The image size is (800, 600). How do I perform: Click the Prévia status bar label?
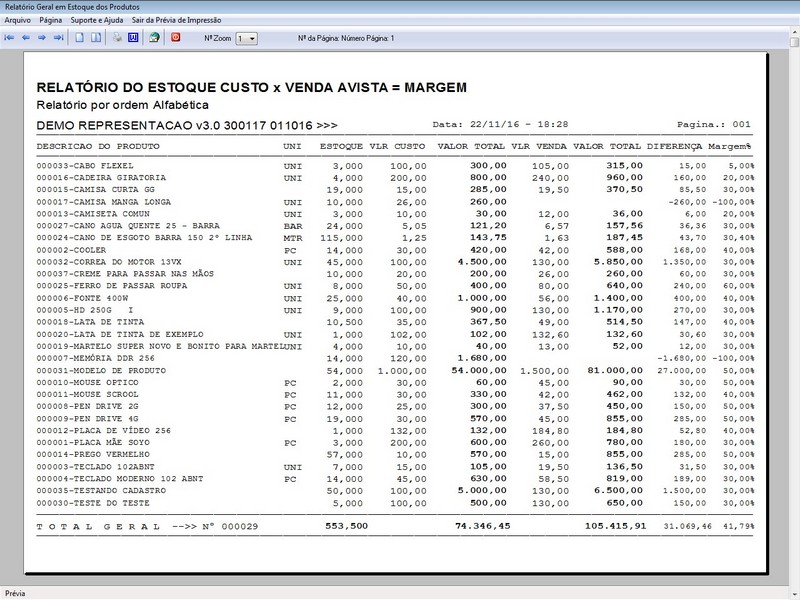coord(17,592)
